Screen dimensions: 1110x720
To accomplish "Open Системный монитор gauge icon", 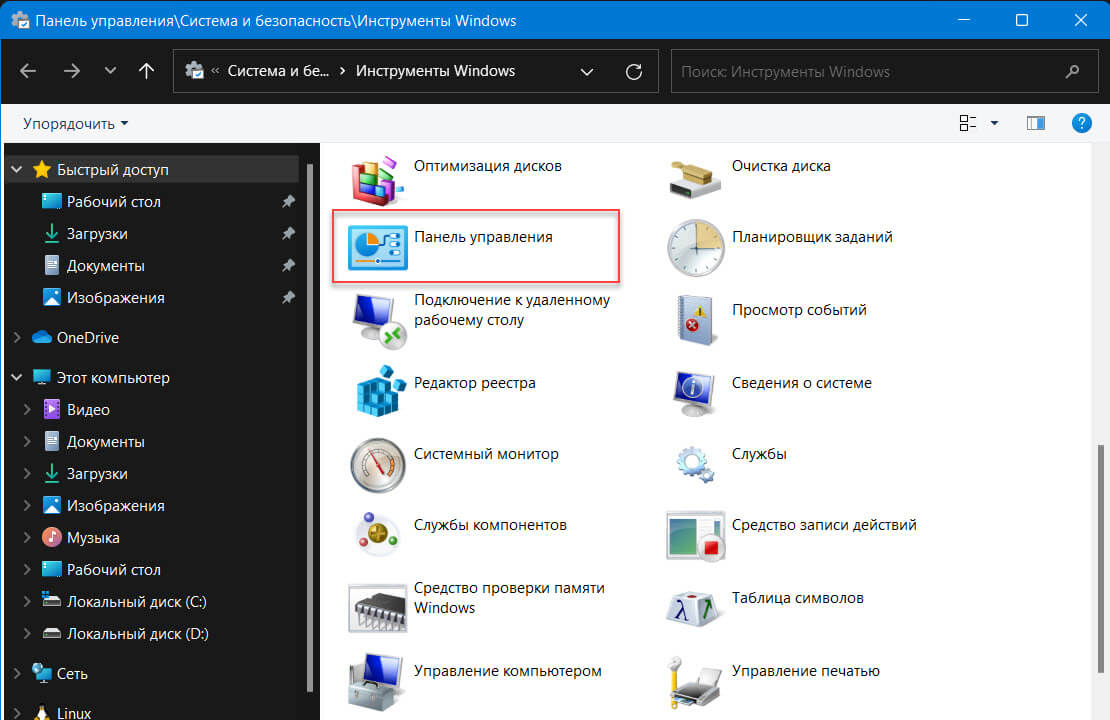I will (377, 465).
